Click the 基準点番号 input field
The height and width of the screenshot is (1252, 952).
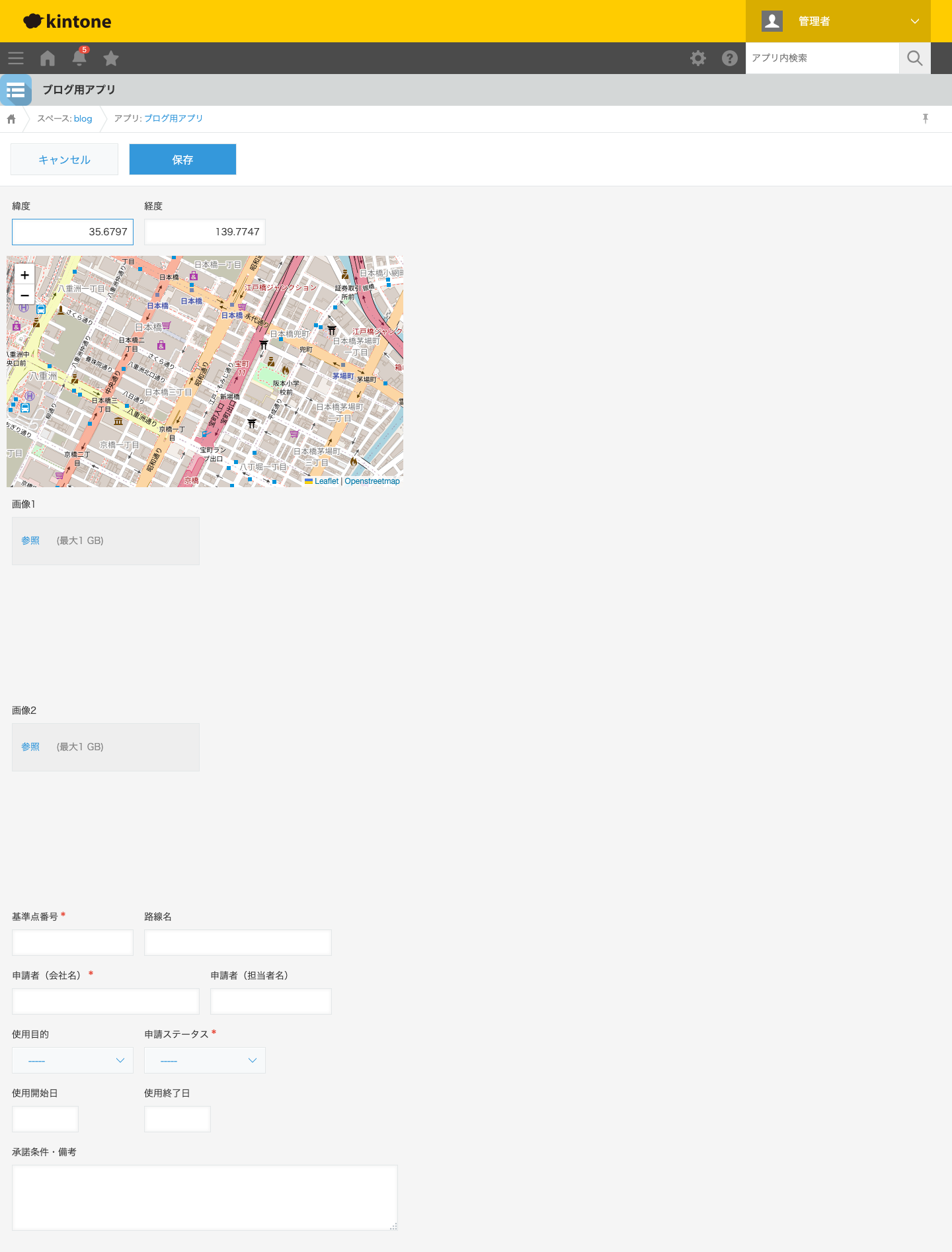tap(73, 943)
